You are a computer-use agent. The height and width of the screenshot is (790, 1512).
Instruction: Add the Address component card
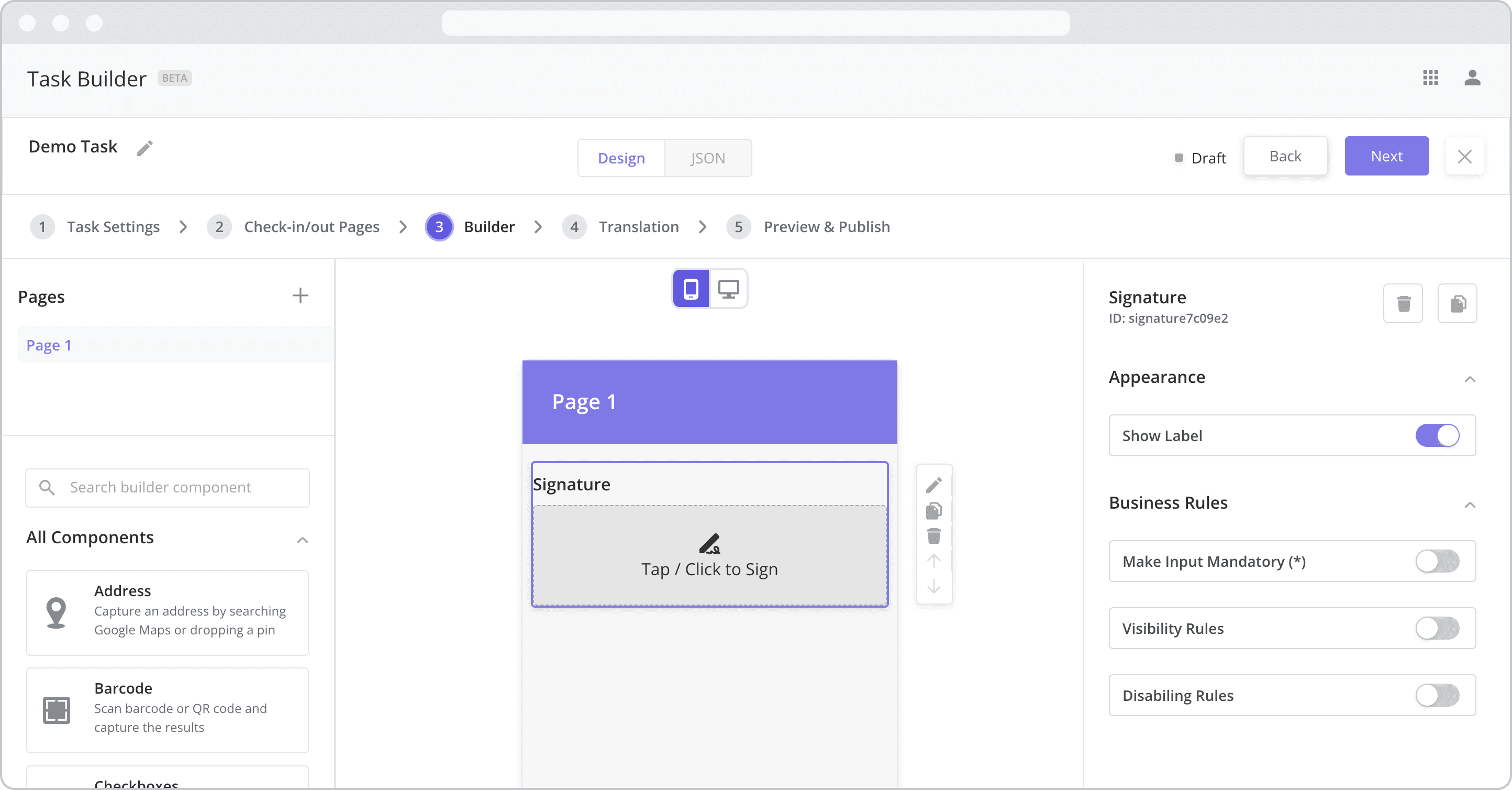coord(168,612)
